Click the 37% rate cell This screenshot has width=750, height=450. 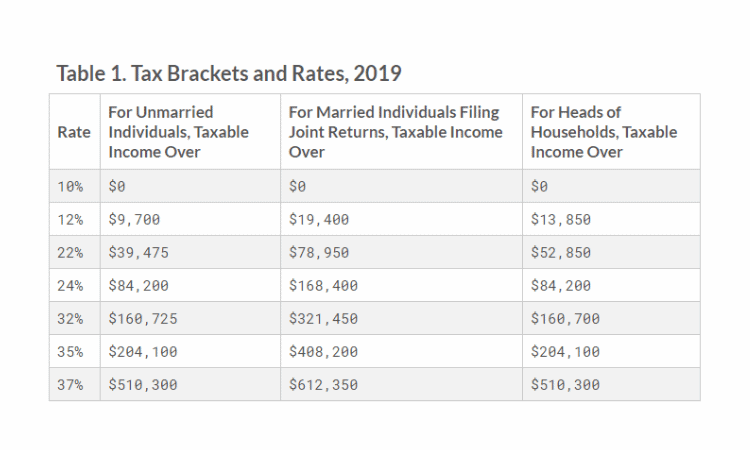tap(73, 384)
